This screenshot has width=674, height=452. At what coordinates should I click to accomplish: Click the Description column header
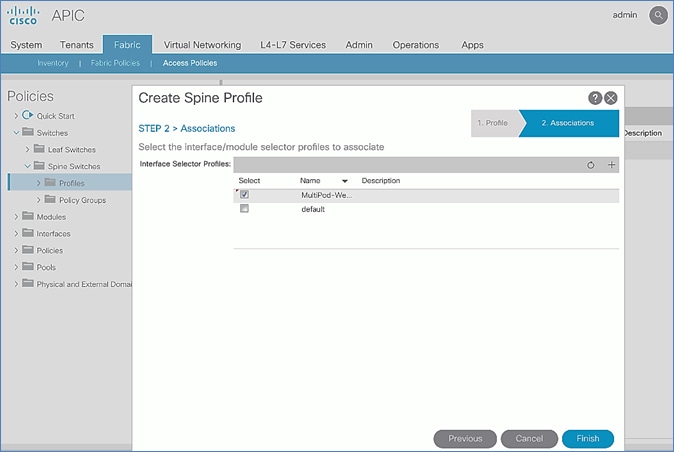[381, 181]
